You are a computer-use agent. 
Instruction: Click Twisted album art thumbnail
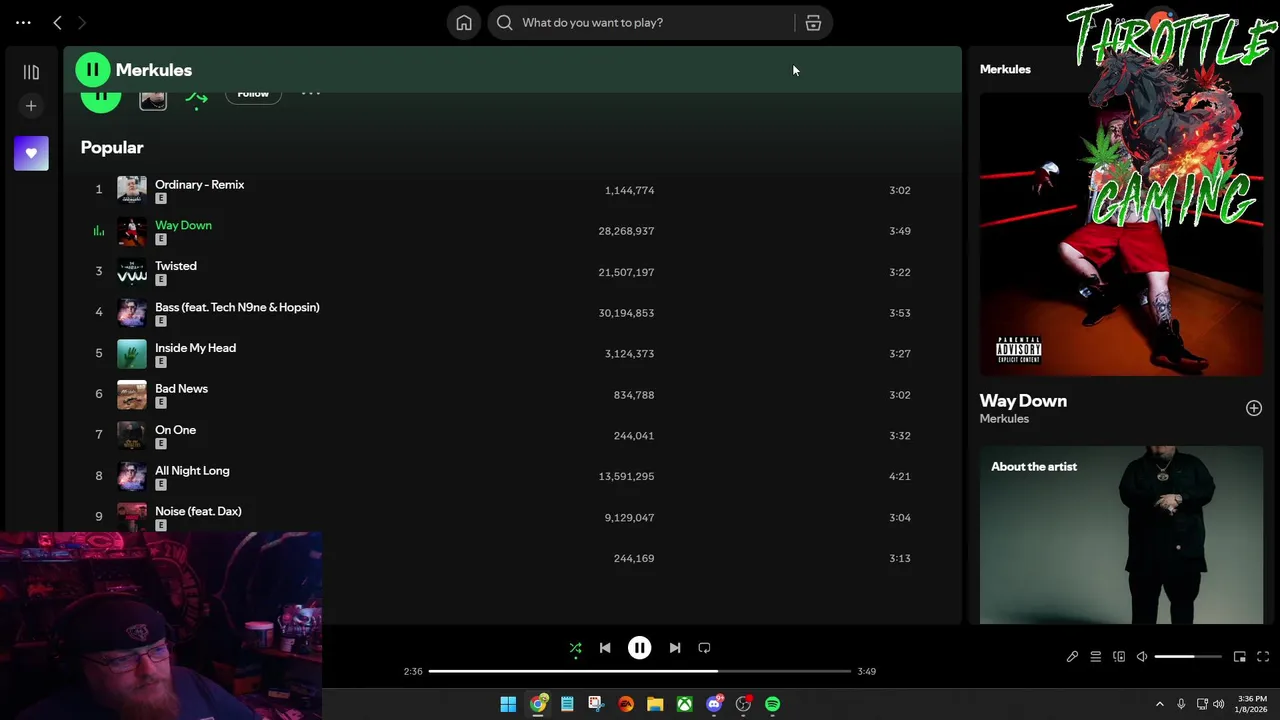coord(132,272)
